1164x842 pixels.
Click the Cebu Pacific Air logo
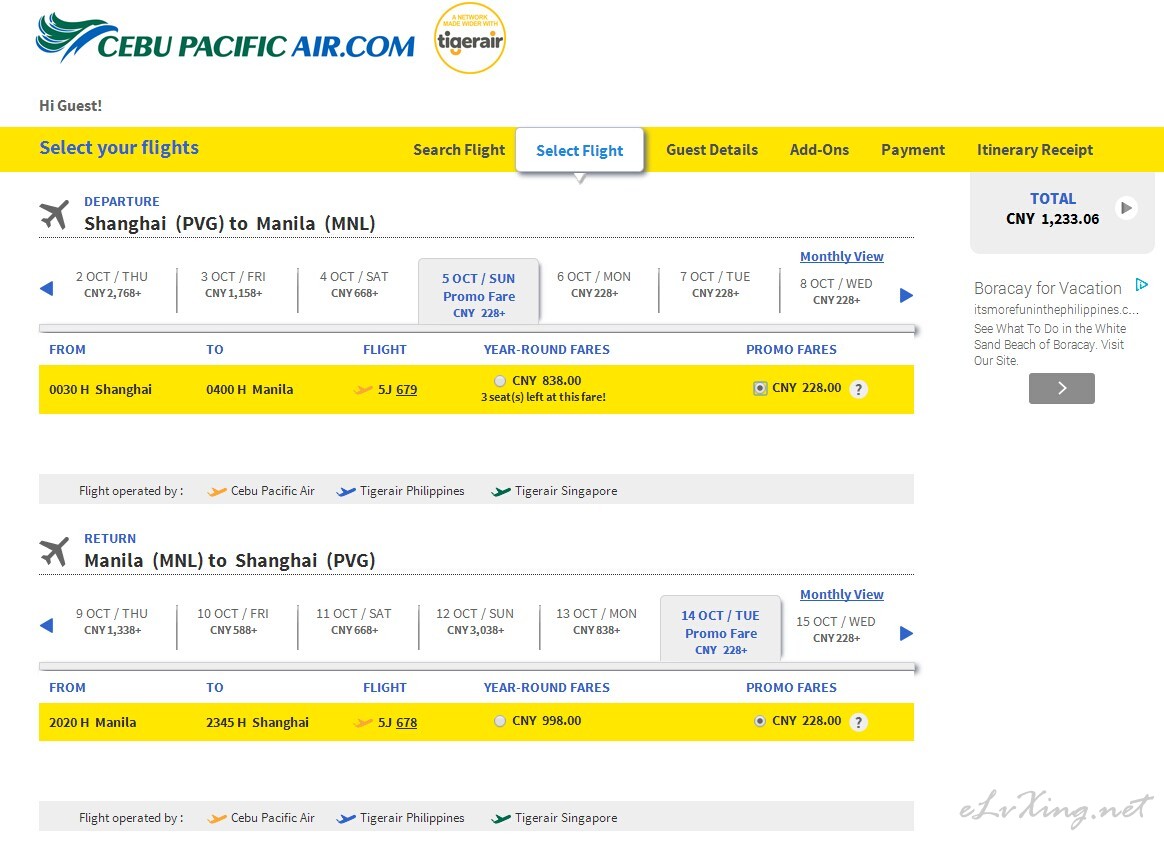(225, 38)
